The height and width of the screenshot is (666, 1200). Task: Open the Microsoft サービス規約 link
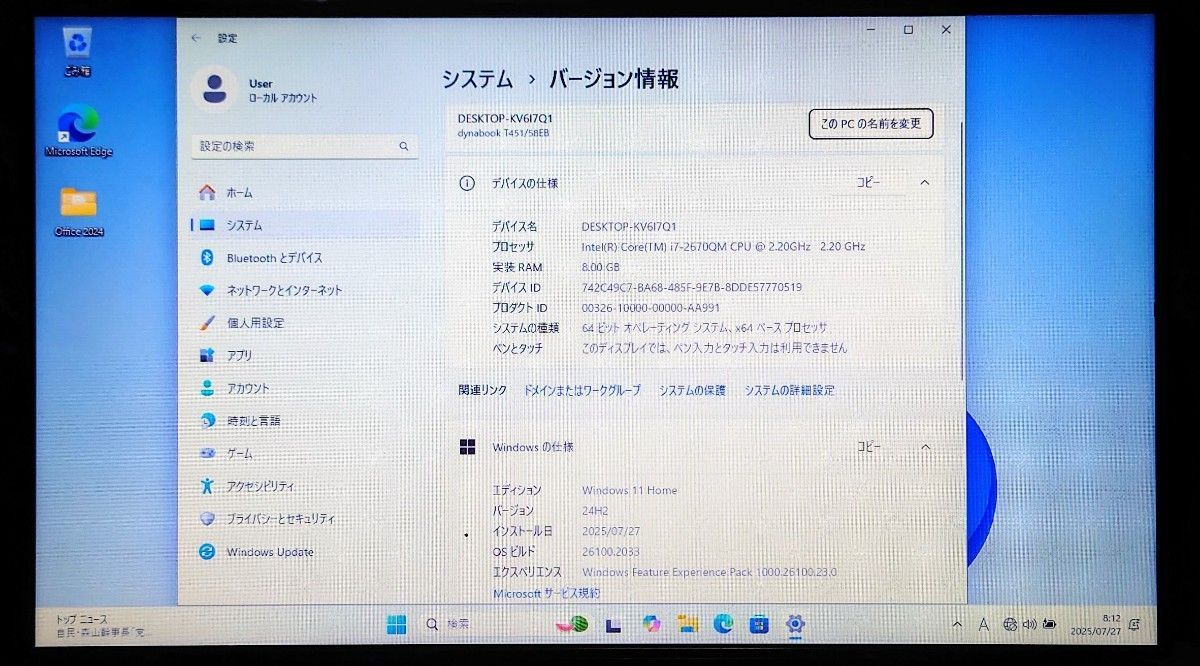click(x=546, y=593)
